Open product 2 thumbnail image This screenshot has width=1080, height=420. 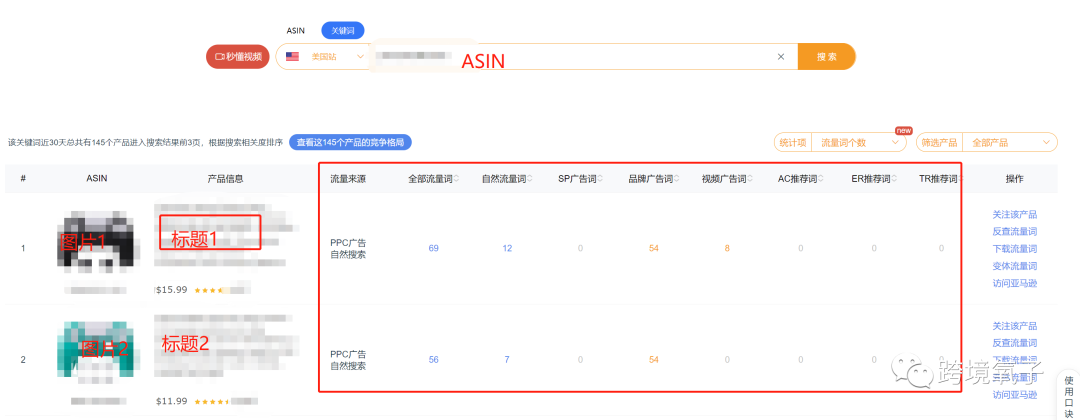click(x=98, y=351)
